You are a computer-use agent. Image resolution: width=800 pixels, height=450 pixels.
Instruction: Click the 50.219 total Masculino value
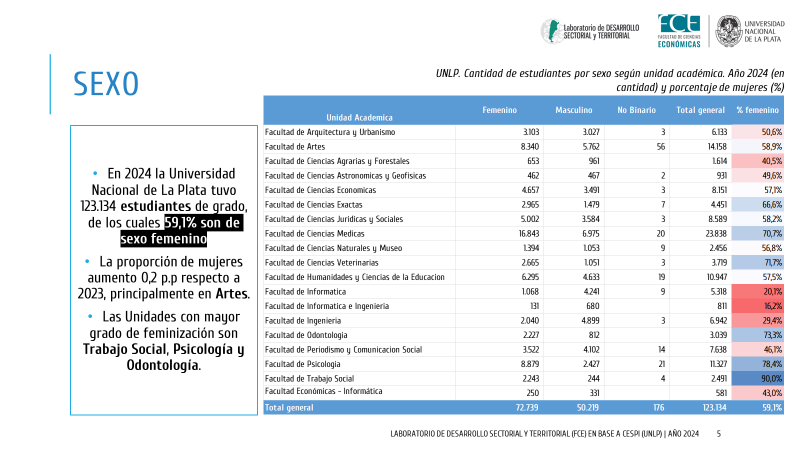588,408
